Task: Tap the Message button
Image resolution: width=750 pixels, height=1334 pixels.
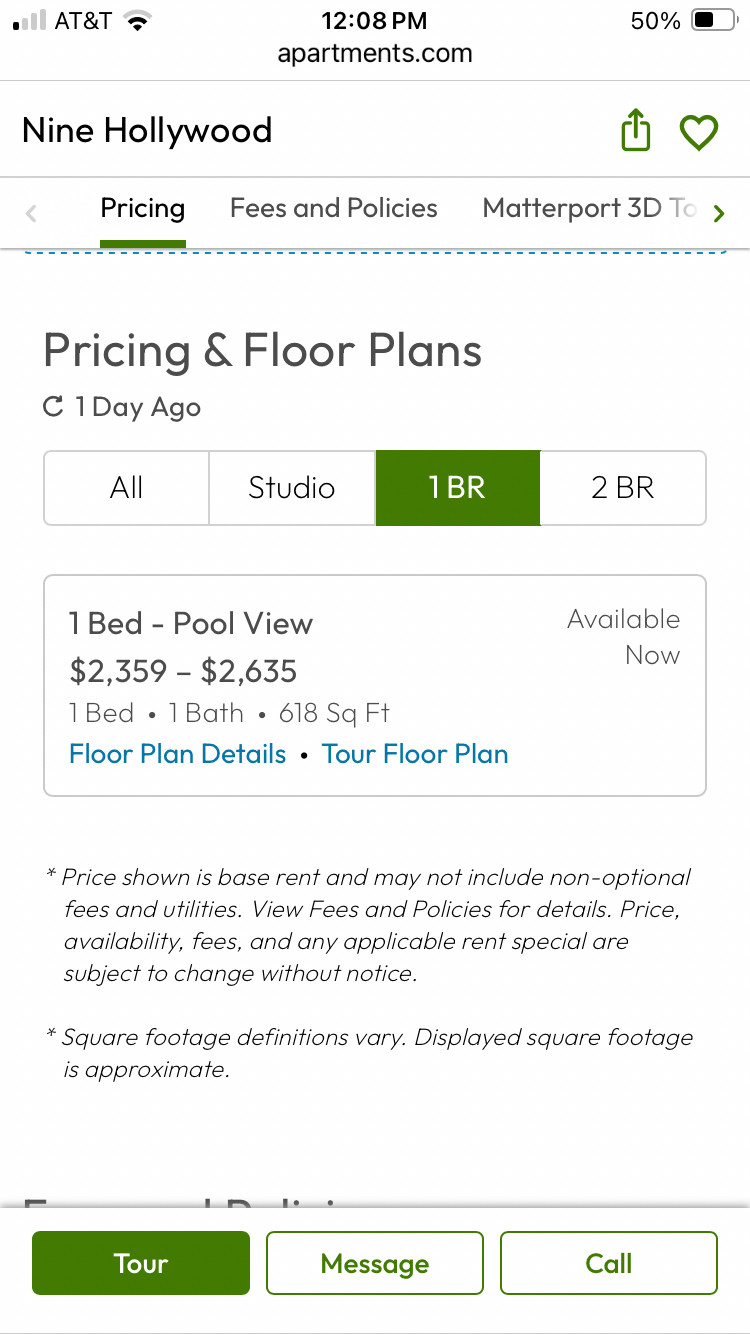Action: click(x=375, y=1263)
